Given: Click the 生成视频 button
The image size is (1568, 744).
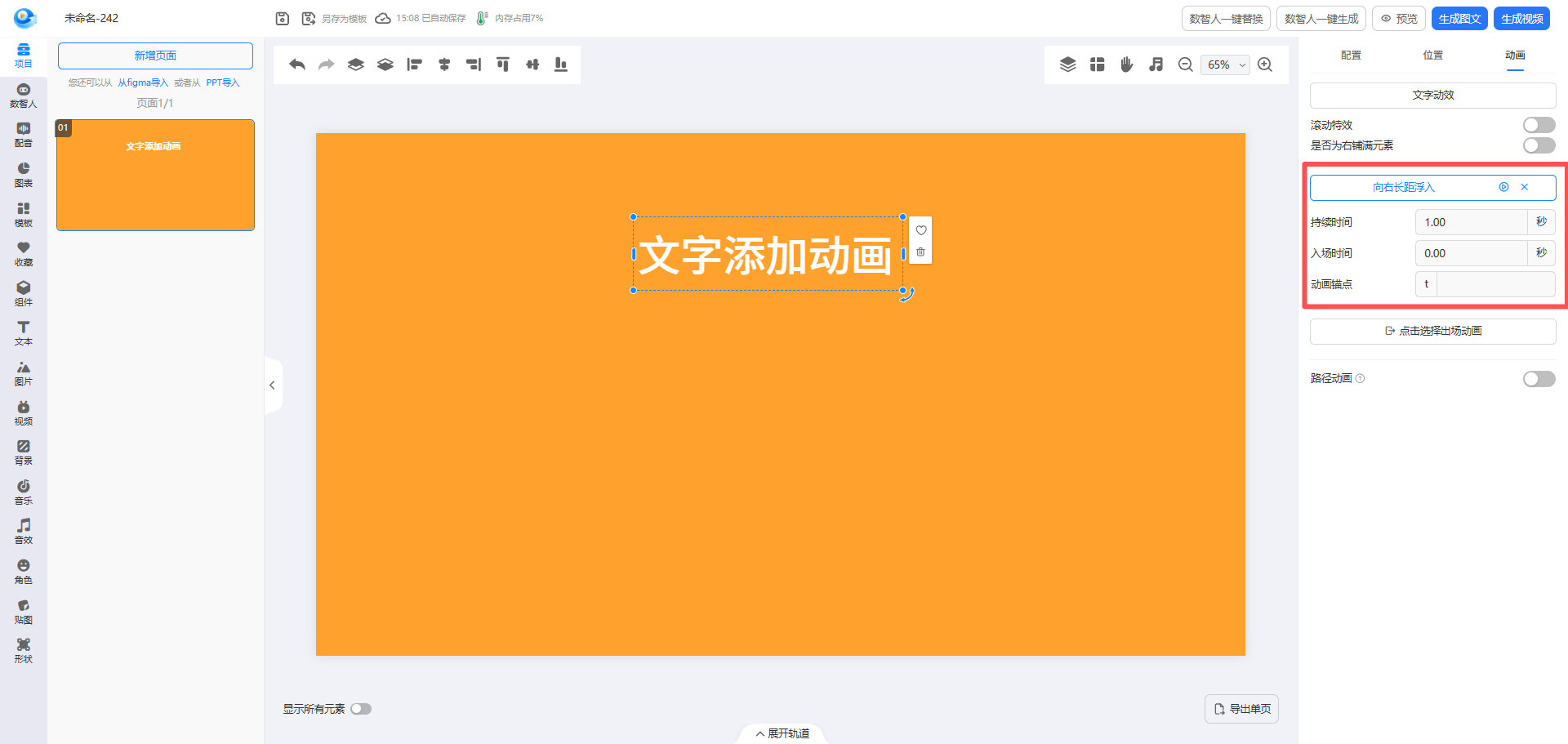Looking at the screenshot, I should pyautogui.click(x=1521, y=19).
